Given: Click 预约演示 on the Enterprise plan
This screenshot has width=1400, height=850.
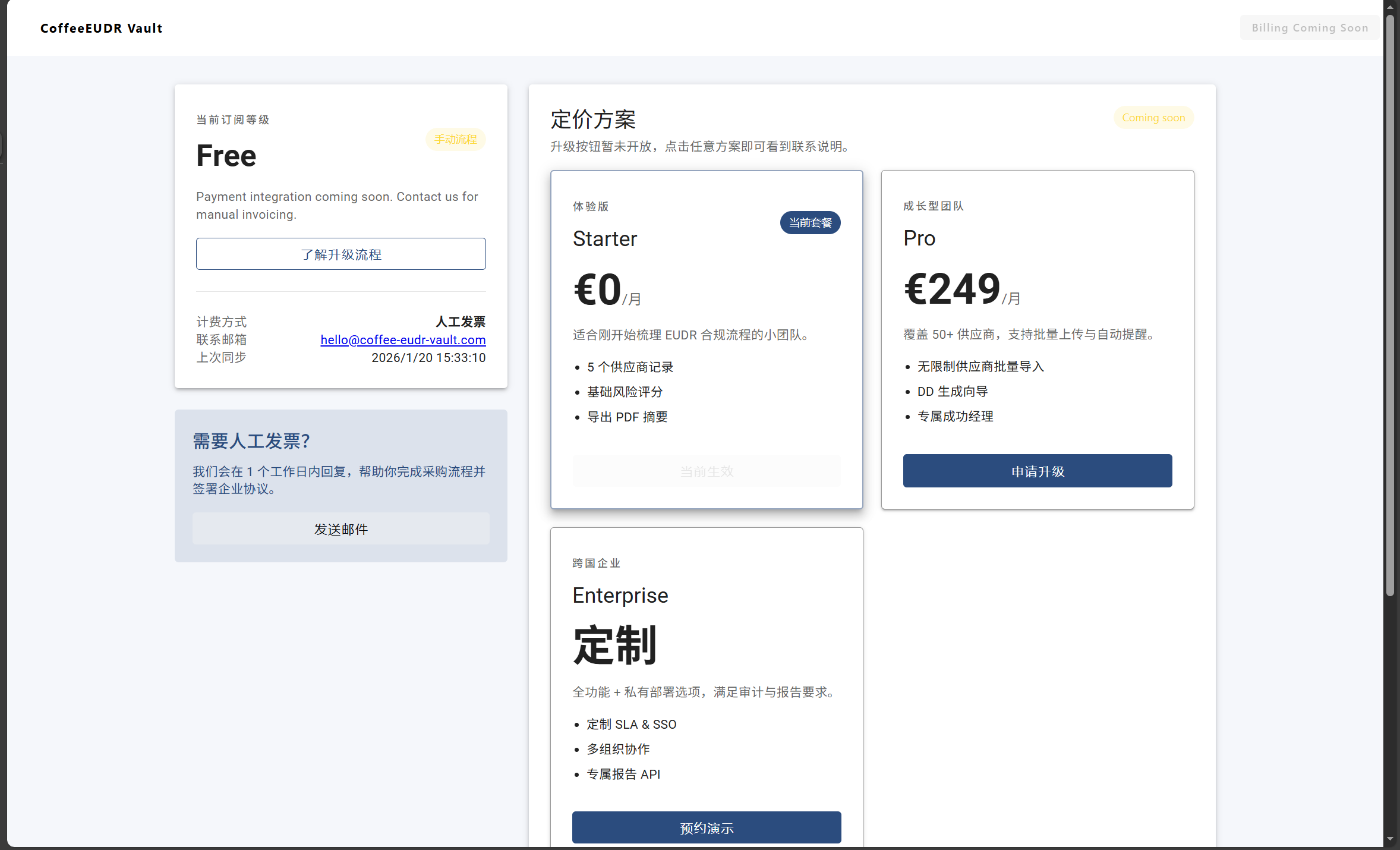Looking at the screenshot, I should [x=706, y=827].
